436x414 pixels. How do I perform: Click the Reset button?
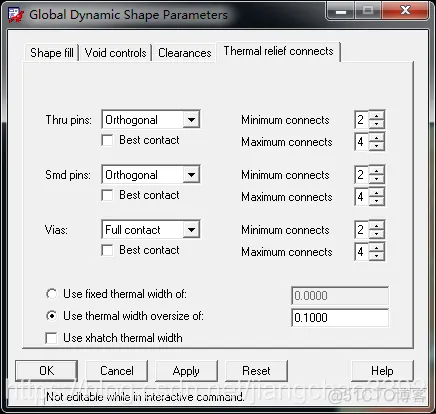point(256,371)
